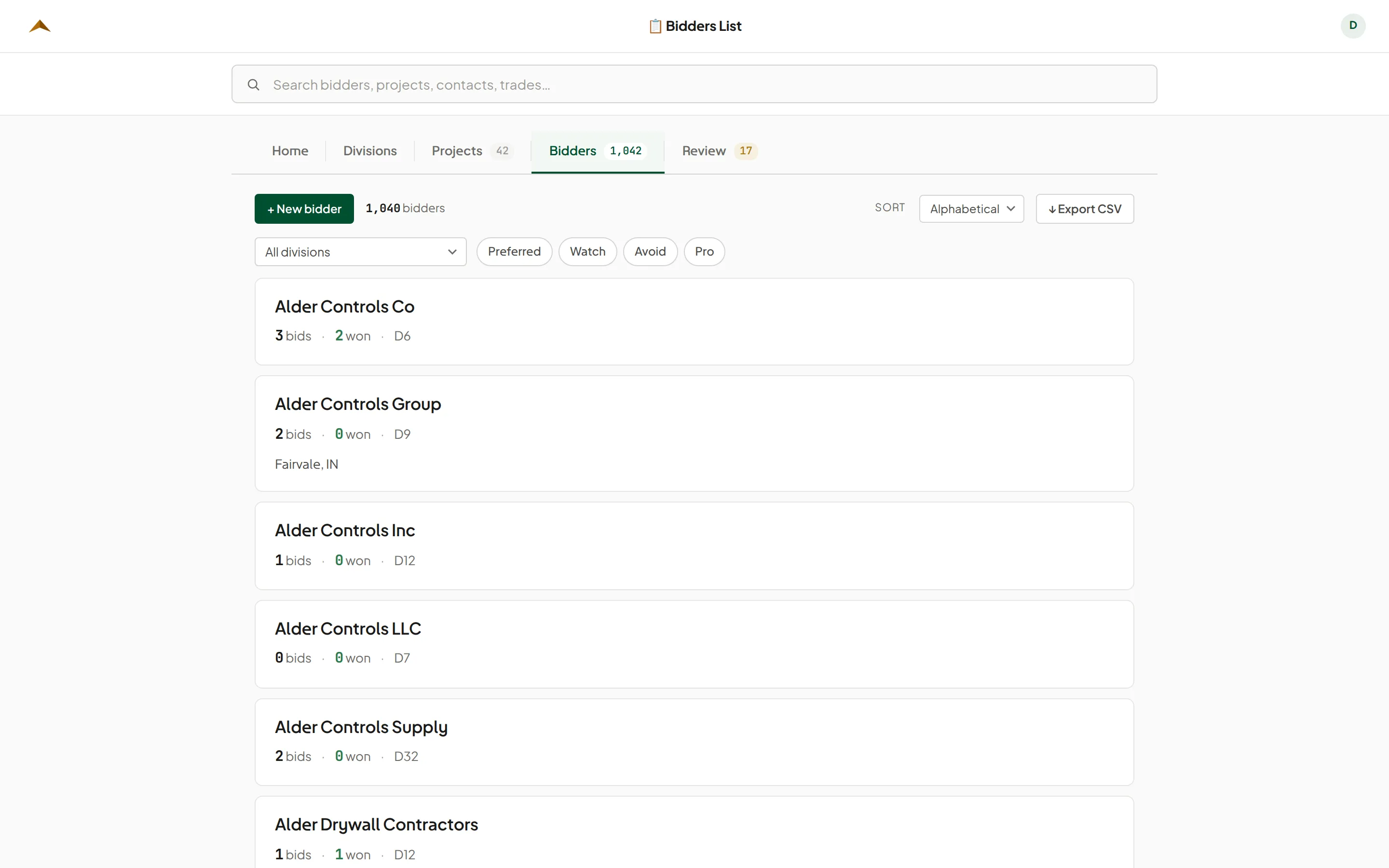Open the Review tab

click(x=720, y=151)
